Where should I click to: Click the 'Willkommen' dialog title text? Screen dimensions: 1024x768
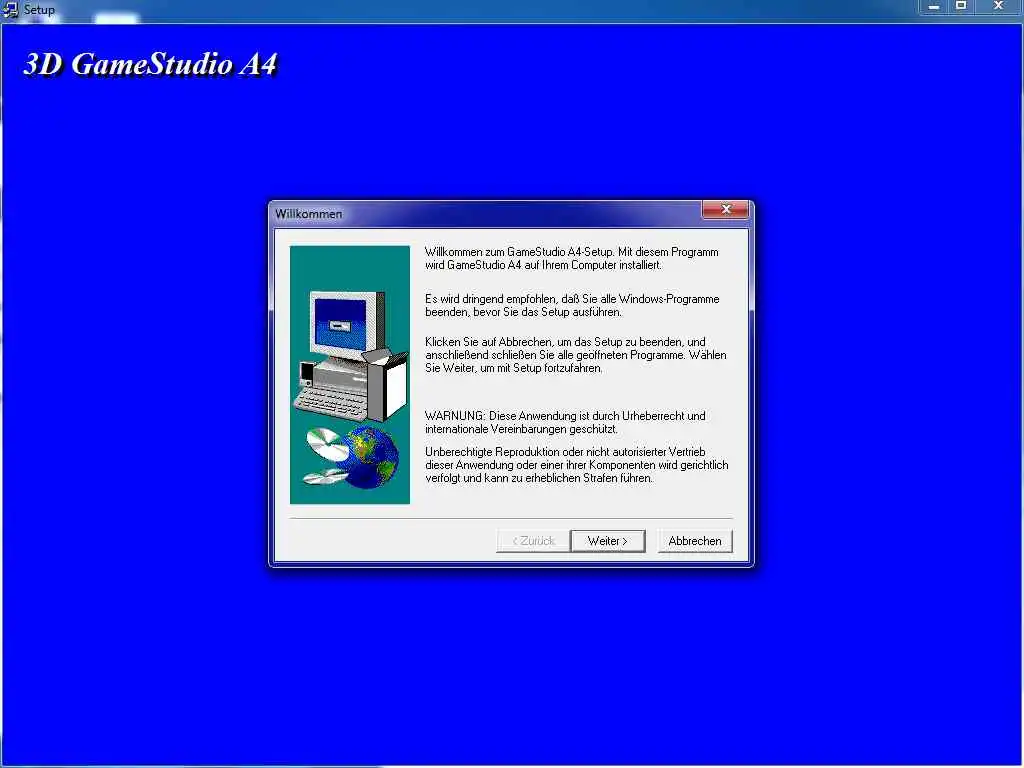pos(308,214)
